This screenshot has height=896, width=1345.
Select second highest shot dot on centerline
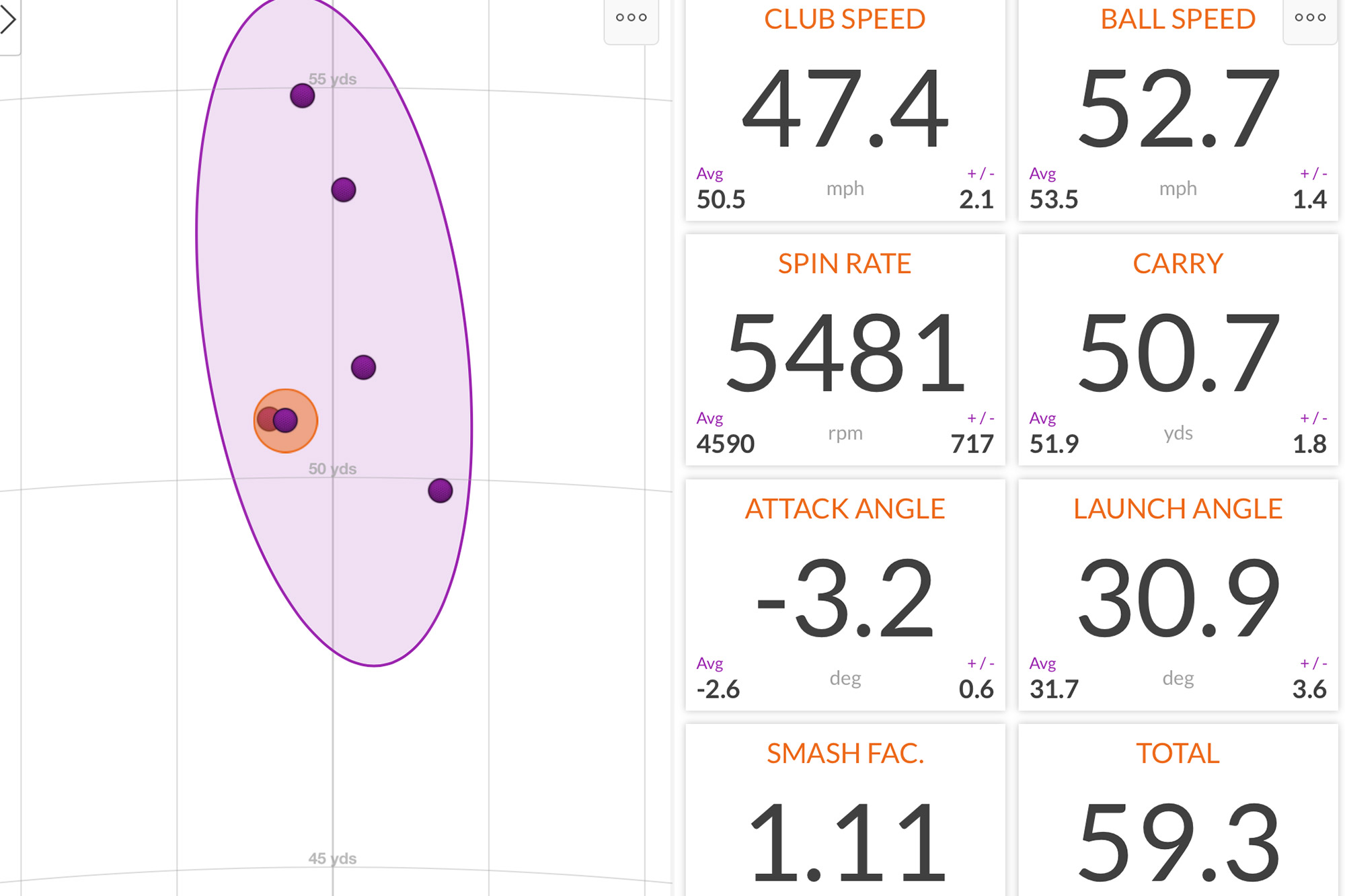344,190
